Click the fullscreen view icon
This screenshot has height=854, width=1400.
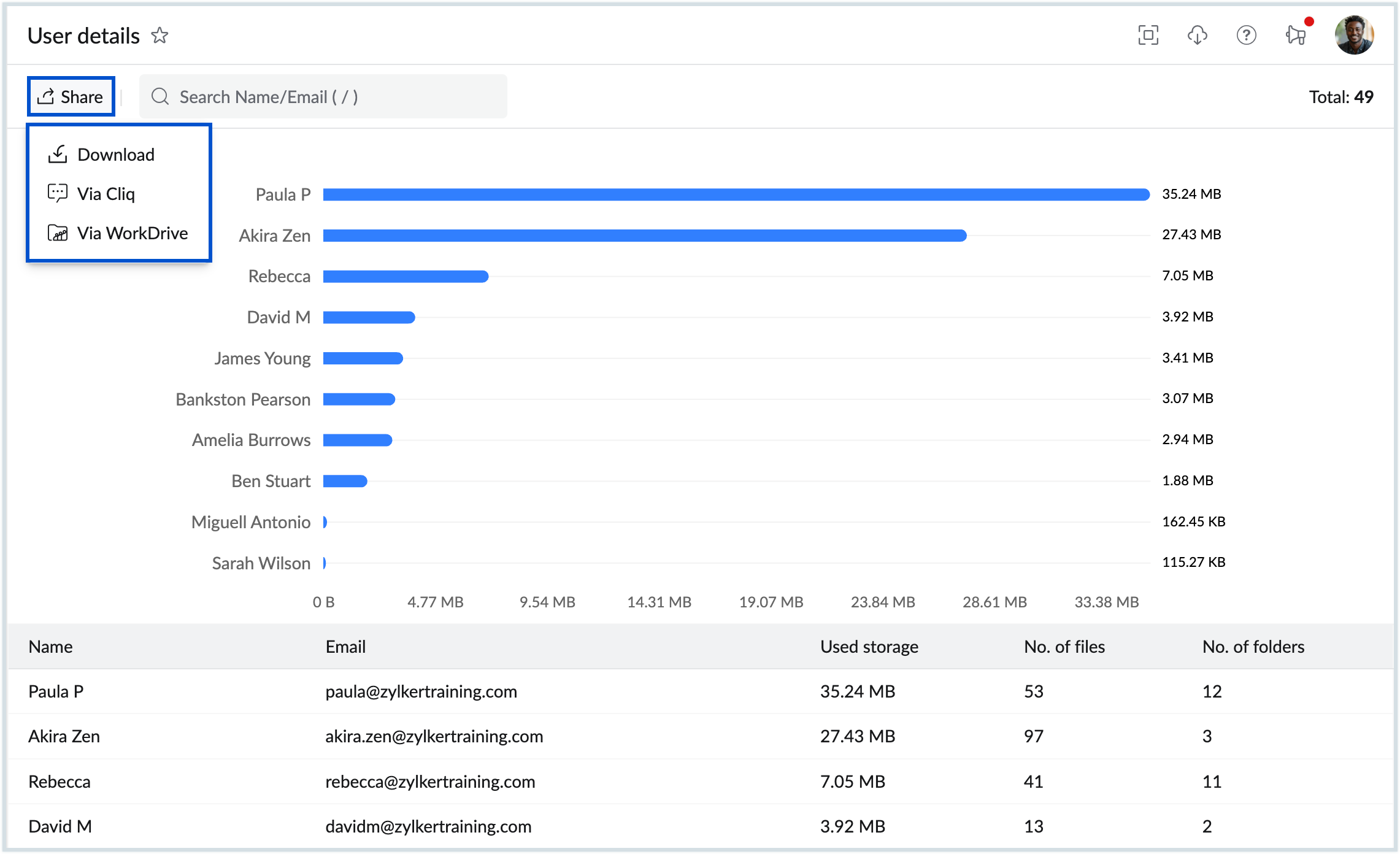click(1148, 36)
